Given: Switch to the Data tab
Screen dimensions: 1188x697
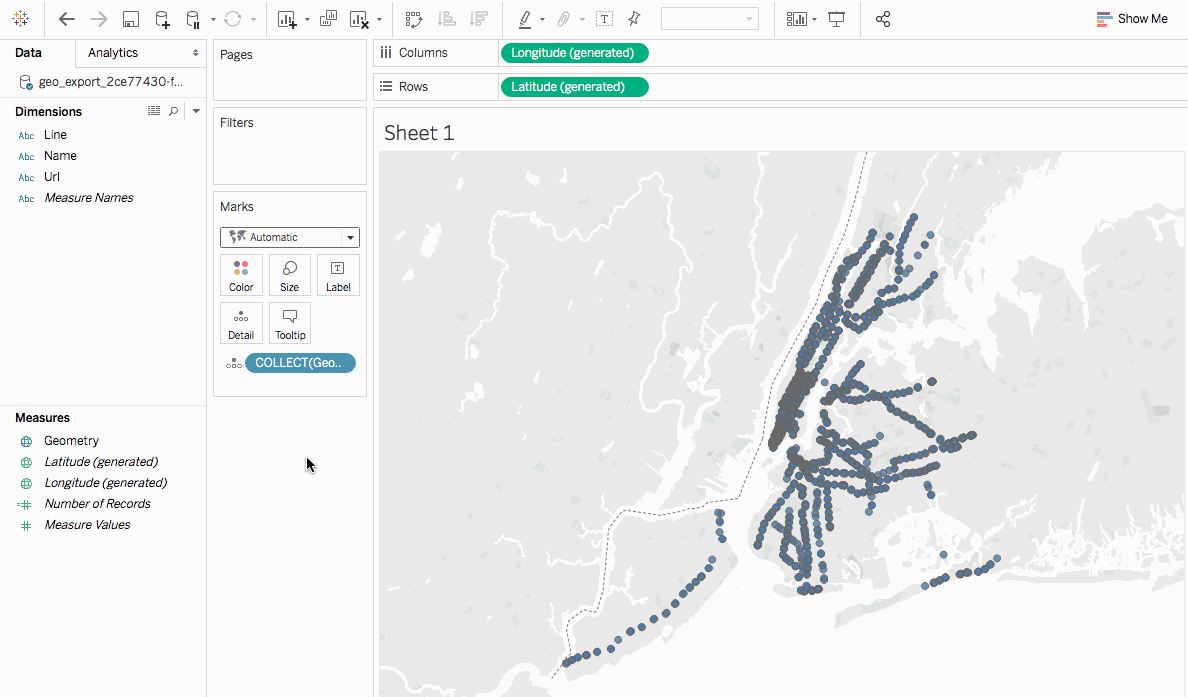Looking at the screenshot, I should [28, 52].
